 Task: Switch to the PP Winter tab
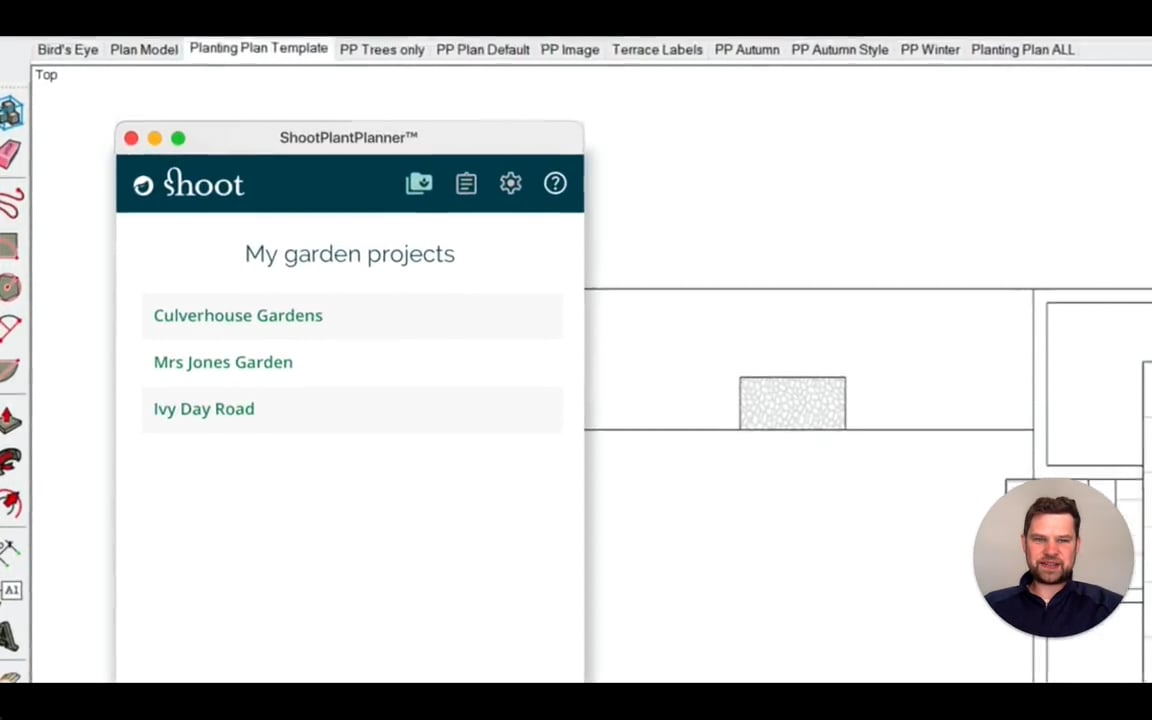(930, 50)
